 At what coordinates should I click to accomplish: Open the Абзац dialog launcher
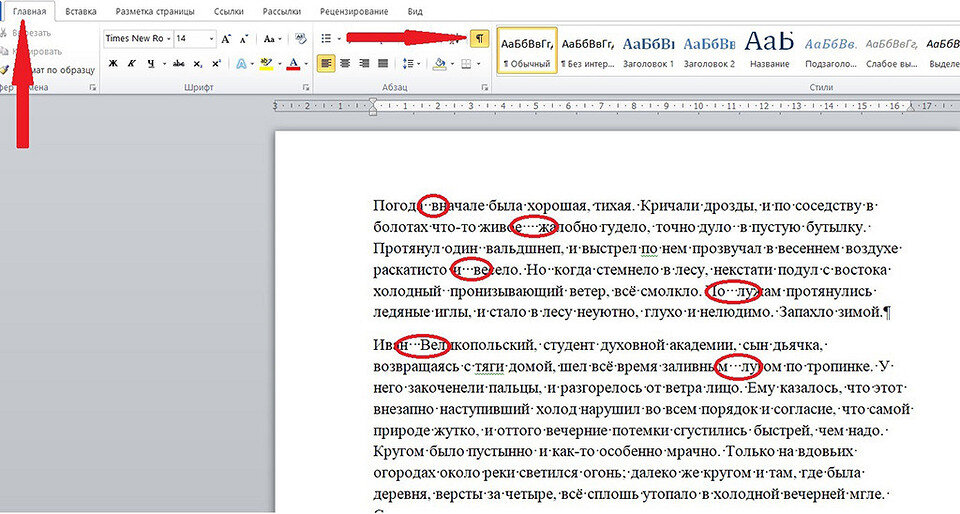(485, 88)
